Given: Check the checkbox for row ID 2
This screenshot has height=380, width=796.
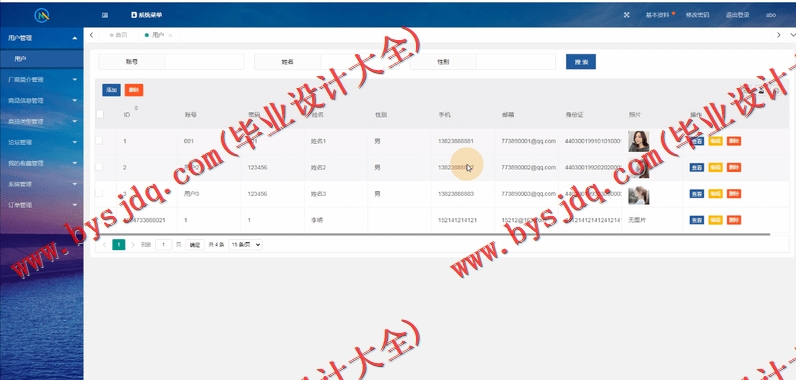Looking at the screenshot, I should click(99, 167).
